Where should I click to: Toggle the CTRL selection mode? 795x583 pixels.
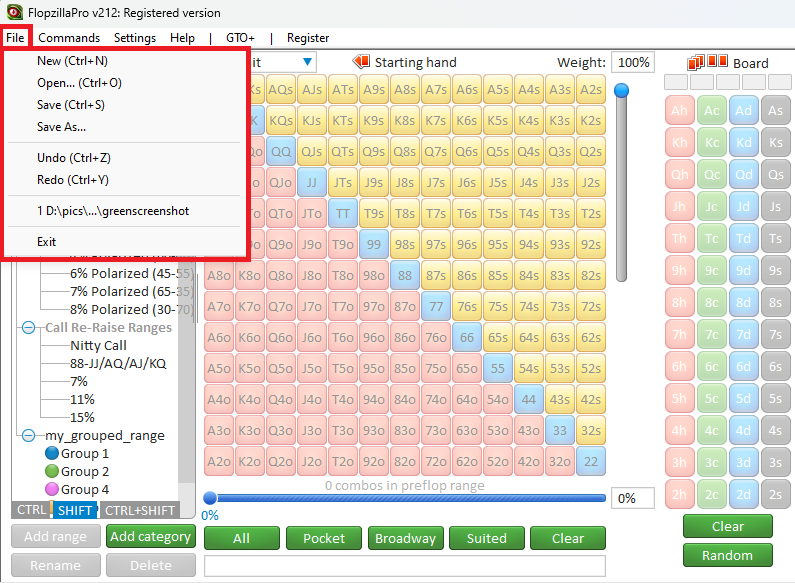point(31,510)
